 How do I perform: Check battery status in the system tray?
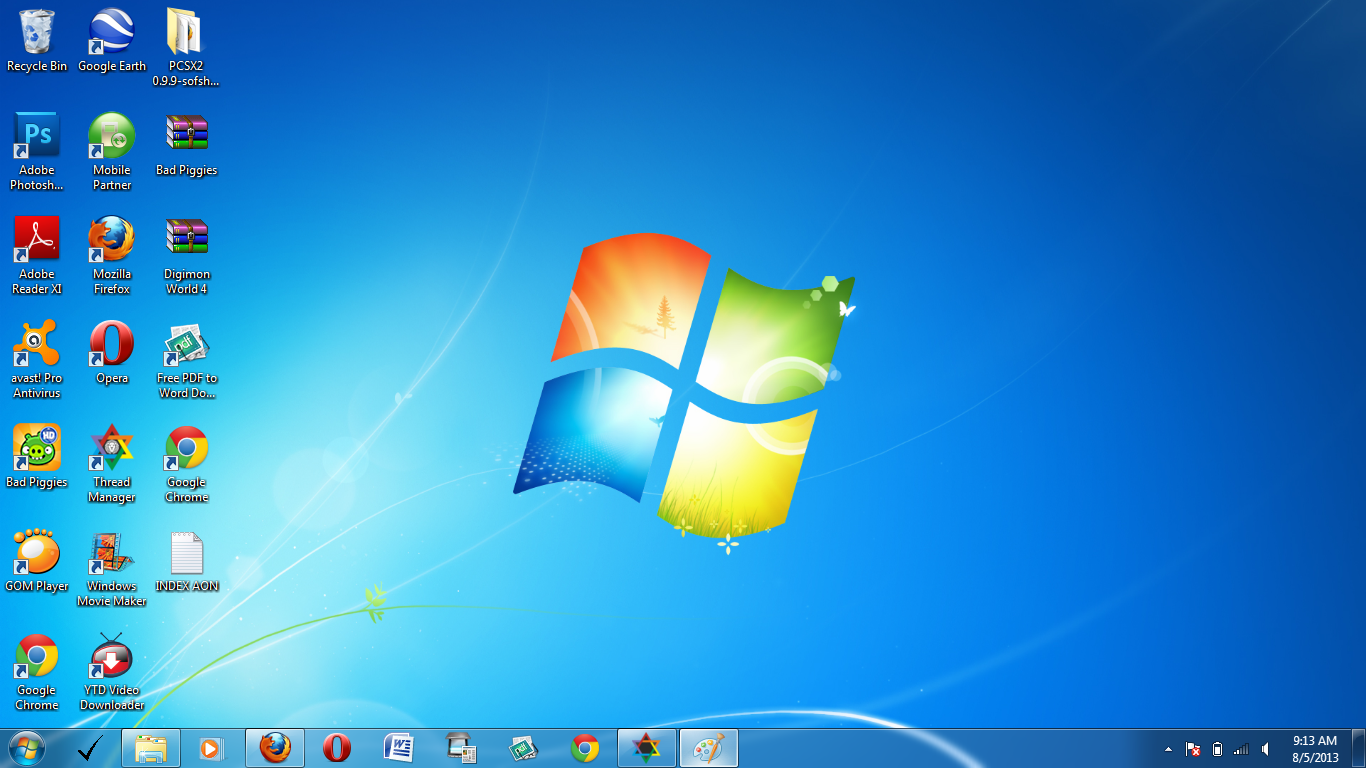[1217, 749]
